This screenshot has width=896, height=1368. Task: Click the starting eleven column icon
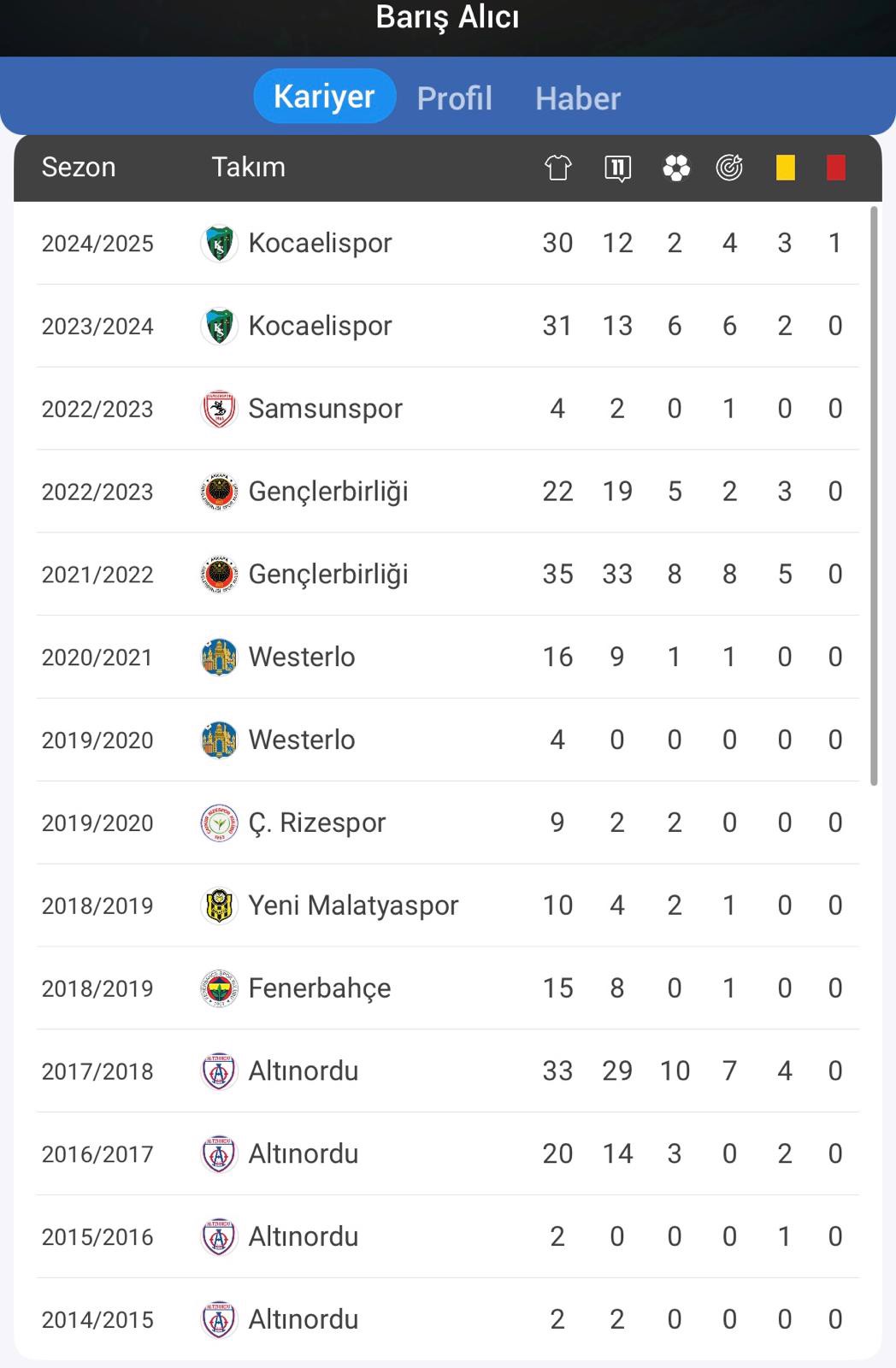(617, 168)
